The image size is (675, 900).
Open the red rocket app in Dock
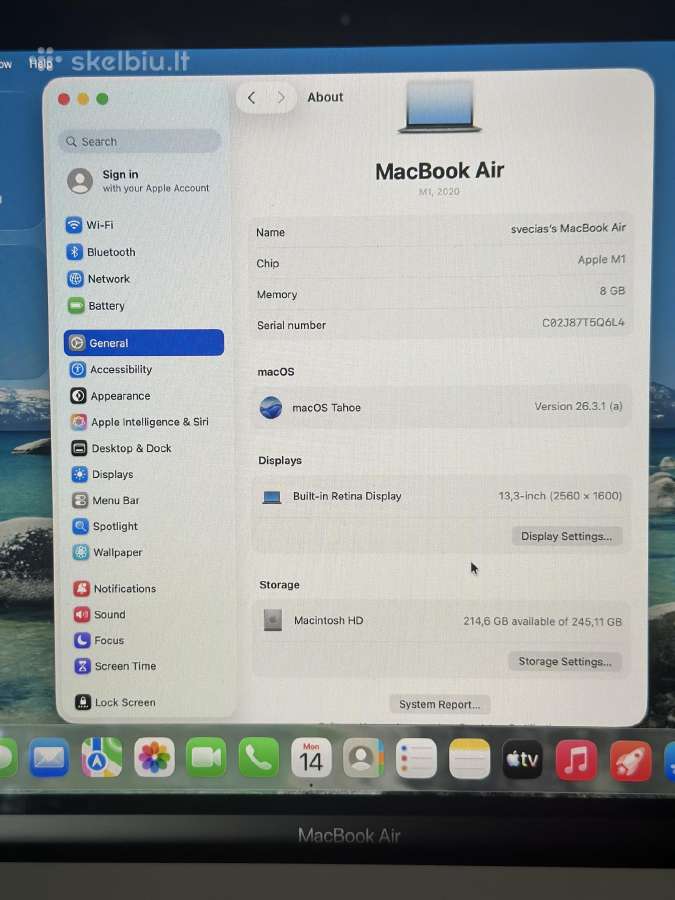(630, 761)
